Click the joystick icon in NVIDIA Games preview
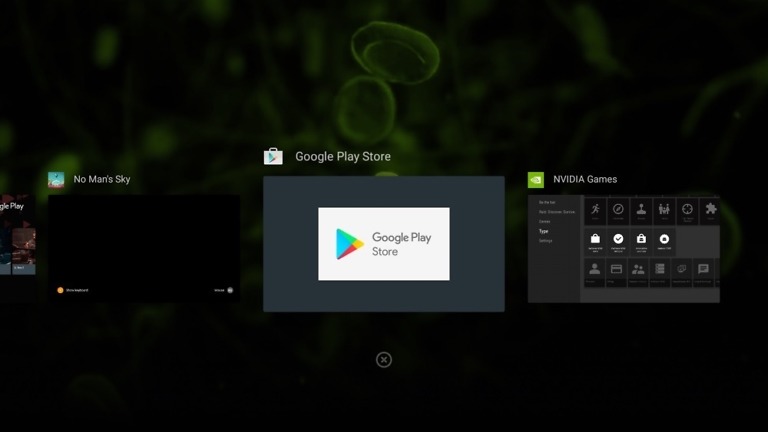Viewport: 768px width, 432px height. tap(641, 210)
